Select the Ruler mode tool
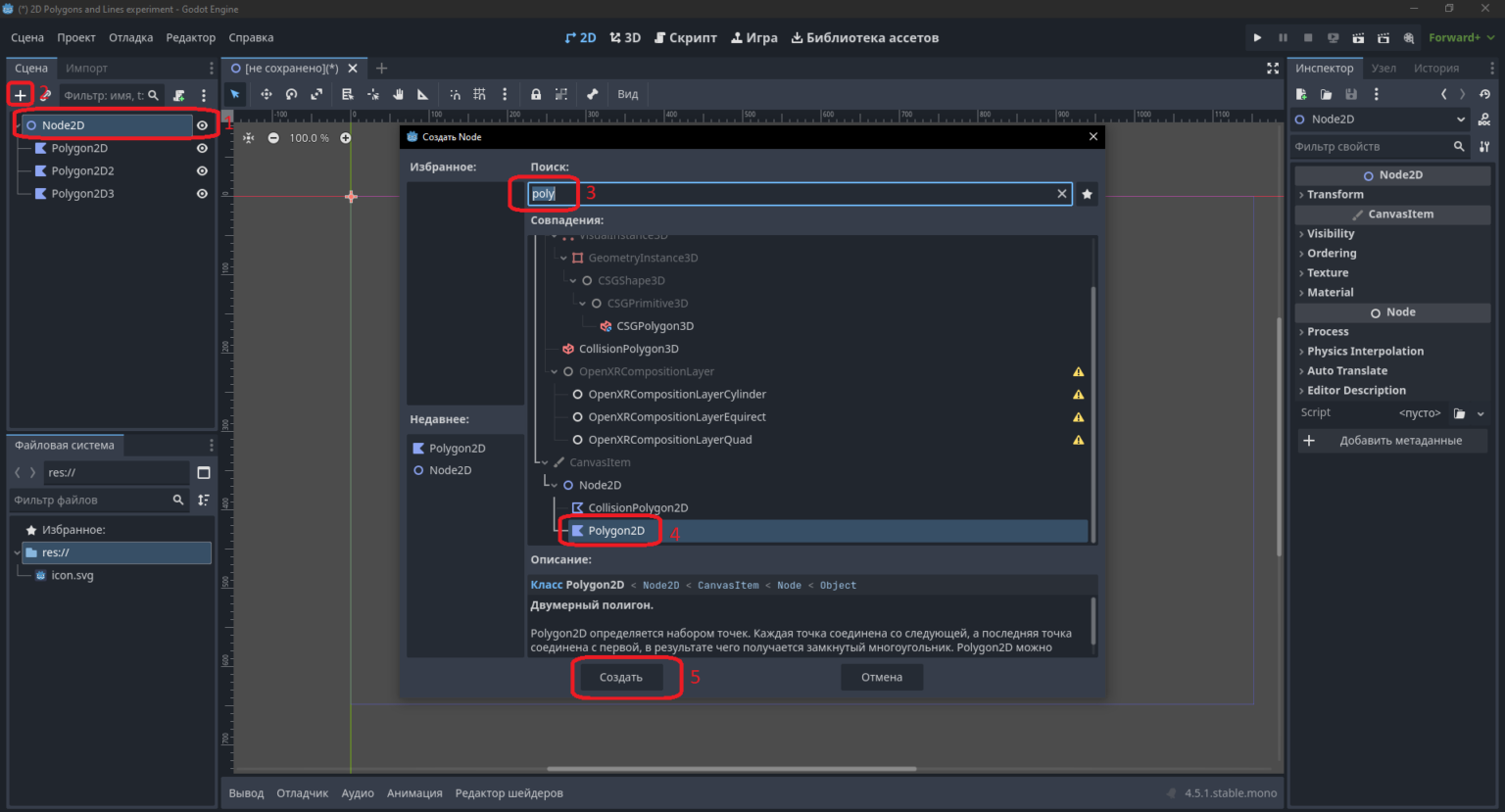Viewport: 1505px width, 812px height. pyautogui.click(x=422, y=95)
